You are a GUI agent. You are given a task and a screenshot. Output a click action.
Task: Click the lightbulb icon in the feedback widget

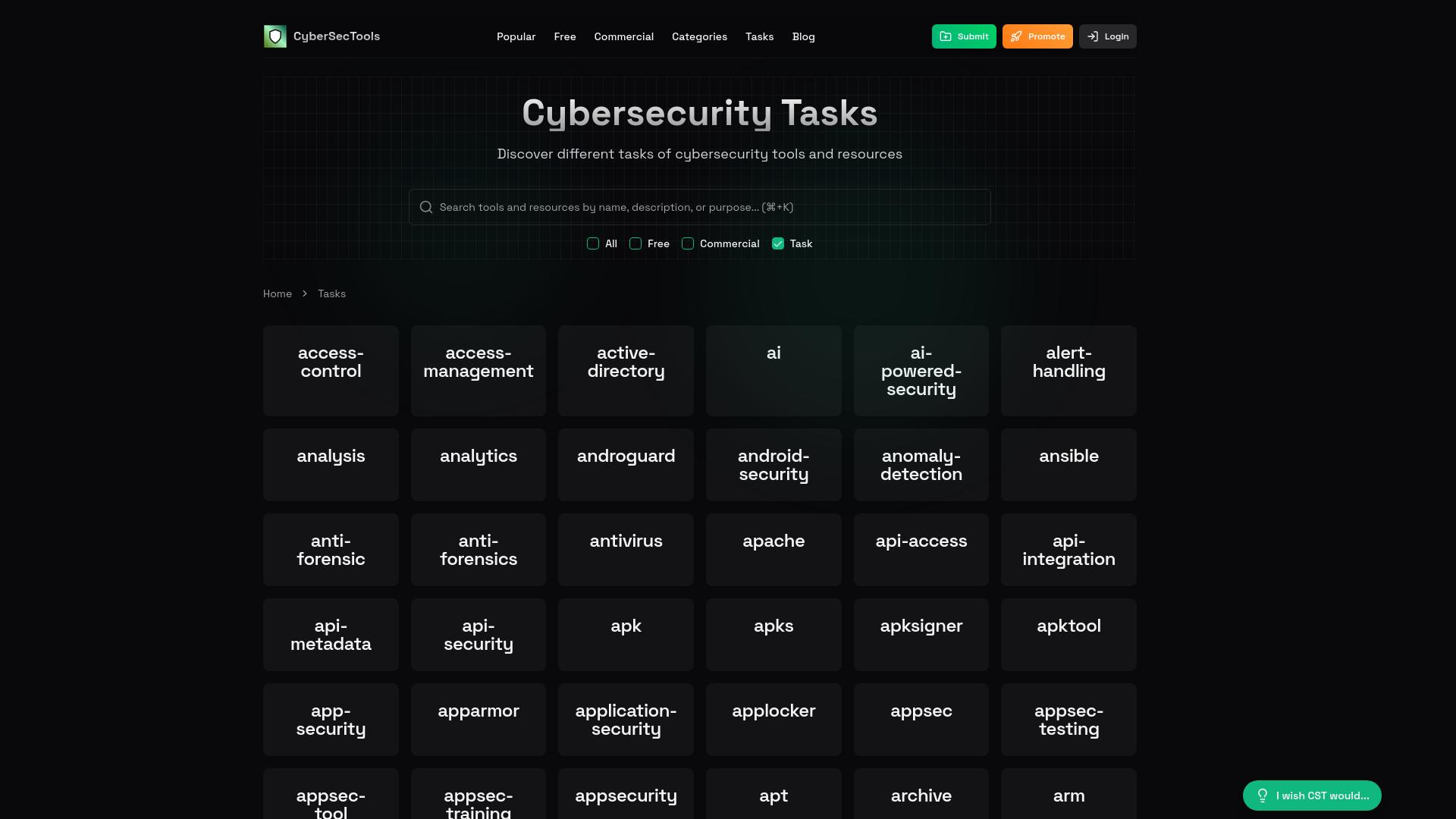[1263, 795]
